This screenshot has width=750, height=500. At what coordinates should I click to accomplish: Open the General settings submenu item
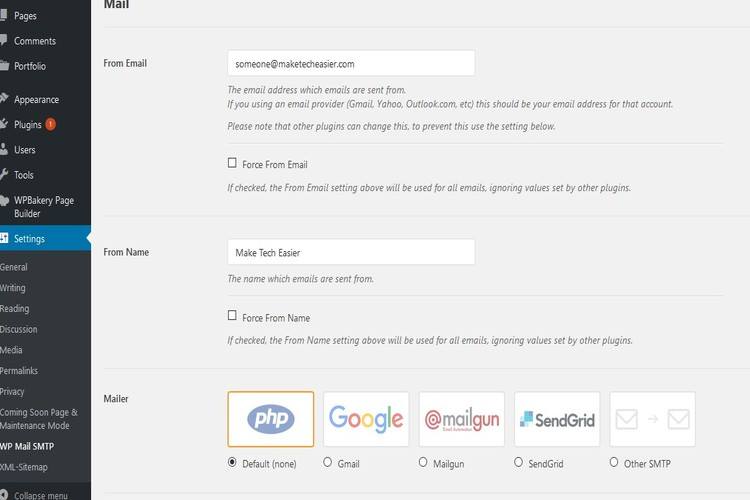tap(14, 267)
